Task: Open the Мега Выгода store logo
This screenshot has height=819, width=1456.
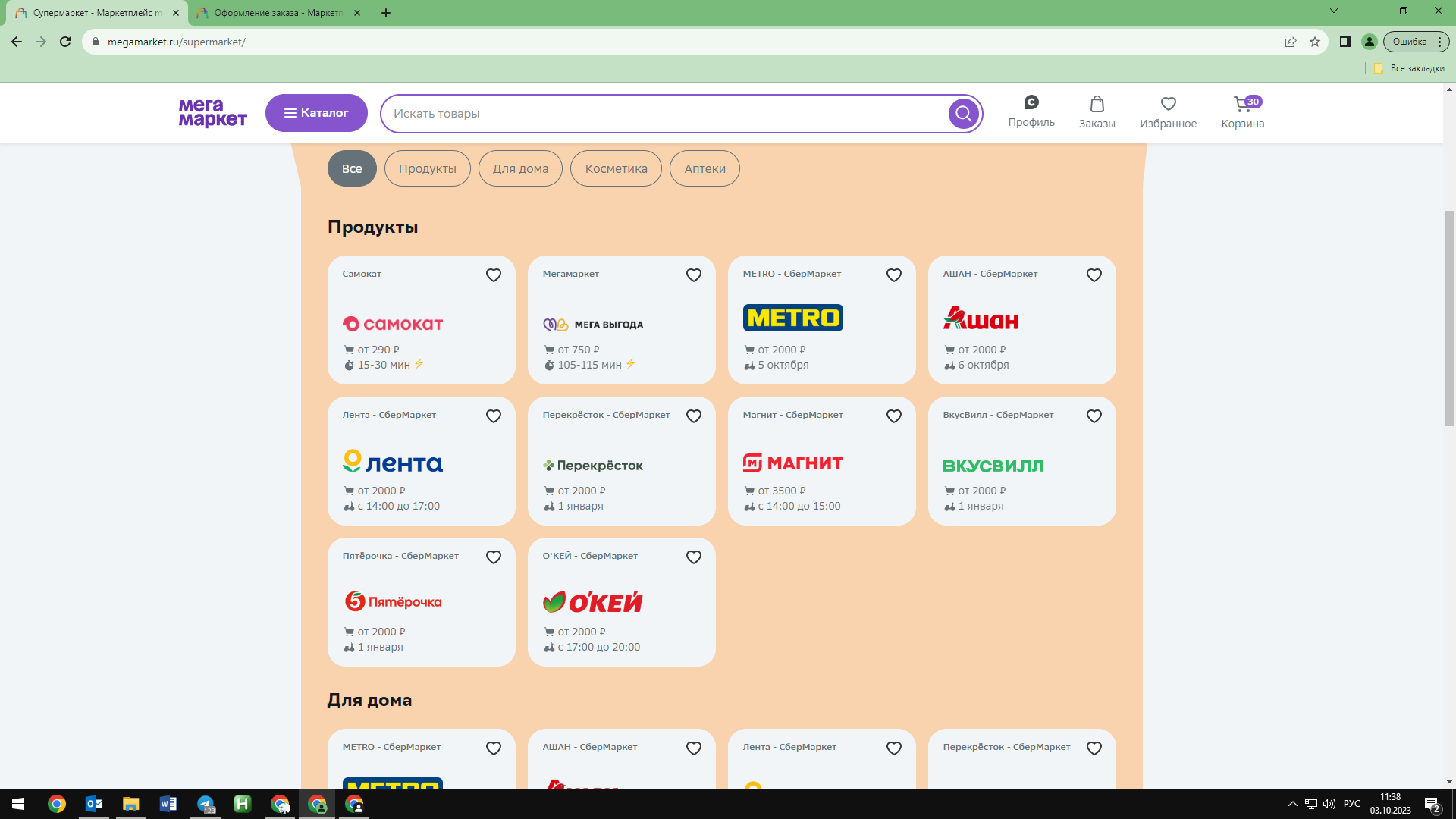Action: click(593, 325)
